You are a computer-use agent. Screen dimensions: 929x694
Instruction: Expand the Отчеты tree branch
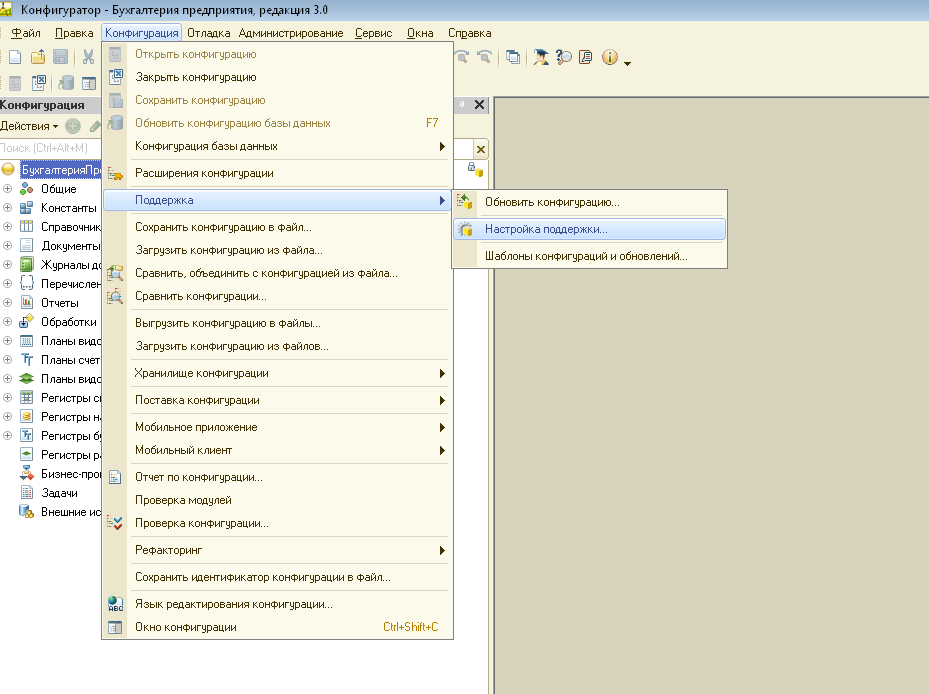click(8, 302)
